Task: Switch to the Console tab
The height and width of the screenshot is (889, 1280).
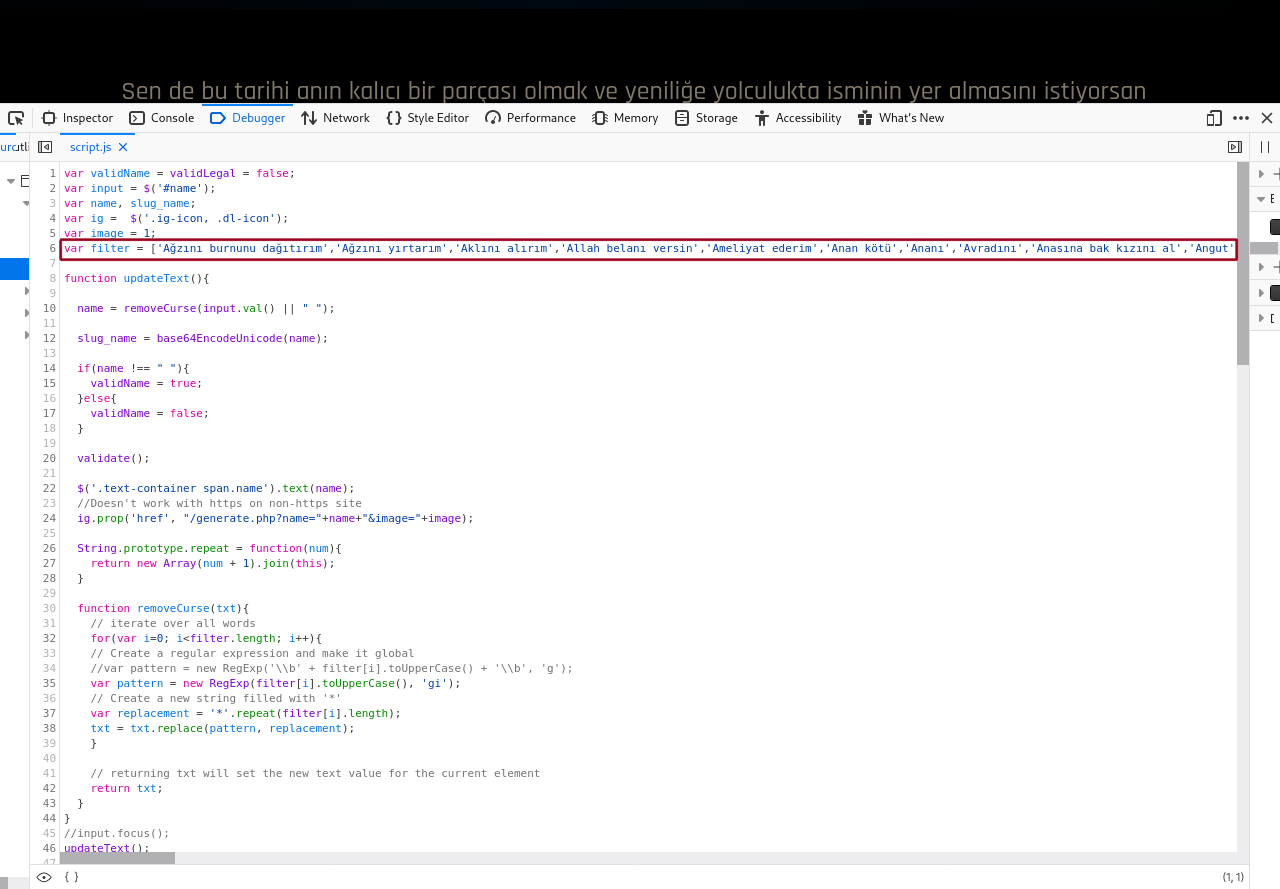Action: tap(162, 118)
